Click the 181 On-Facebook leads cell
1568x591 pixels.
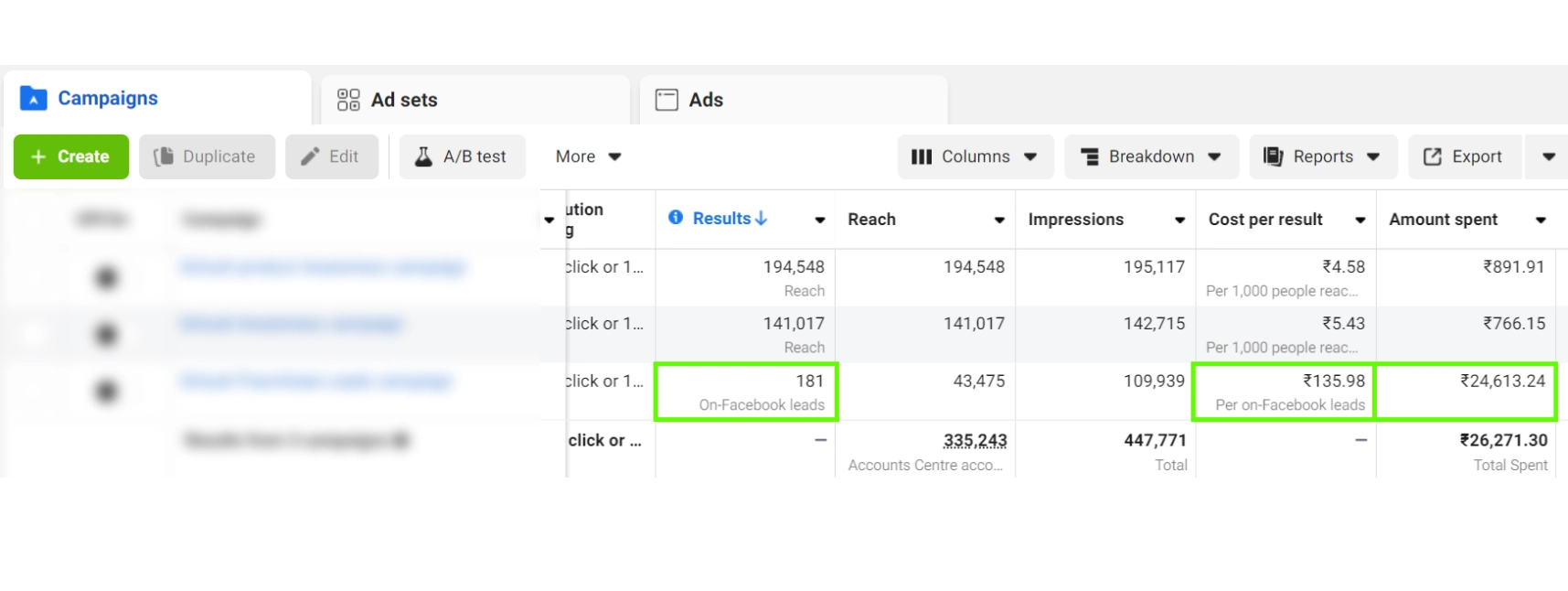tap(746, 392)
